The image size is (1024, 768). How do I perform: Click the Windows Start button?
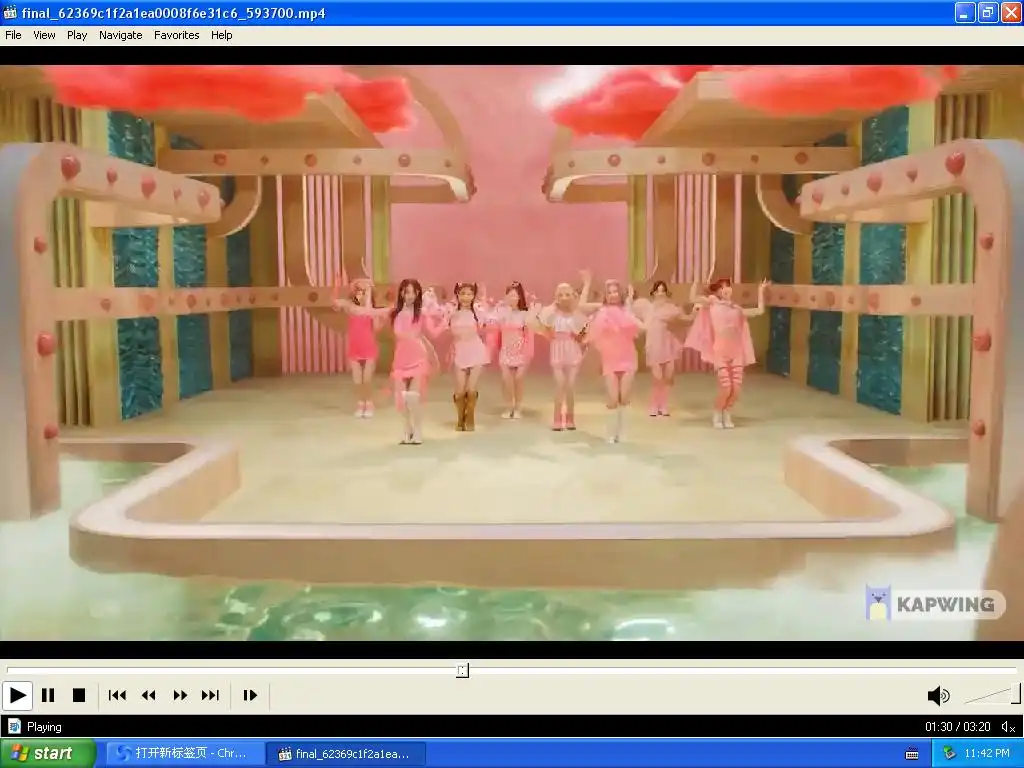pos(48,754)
